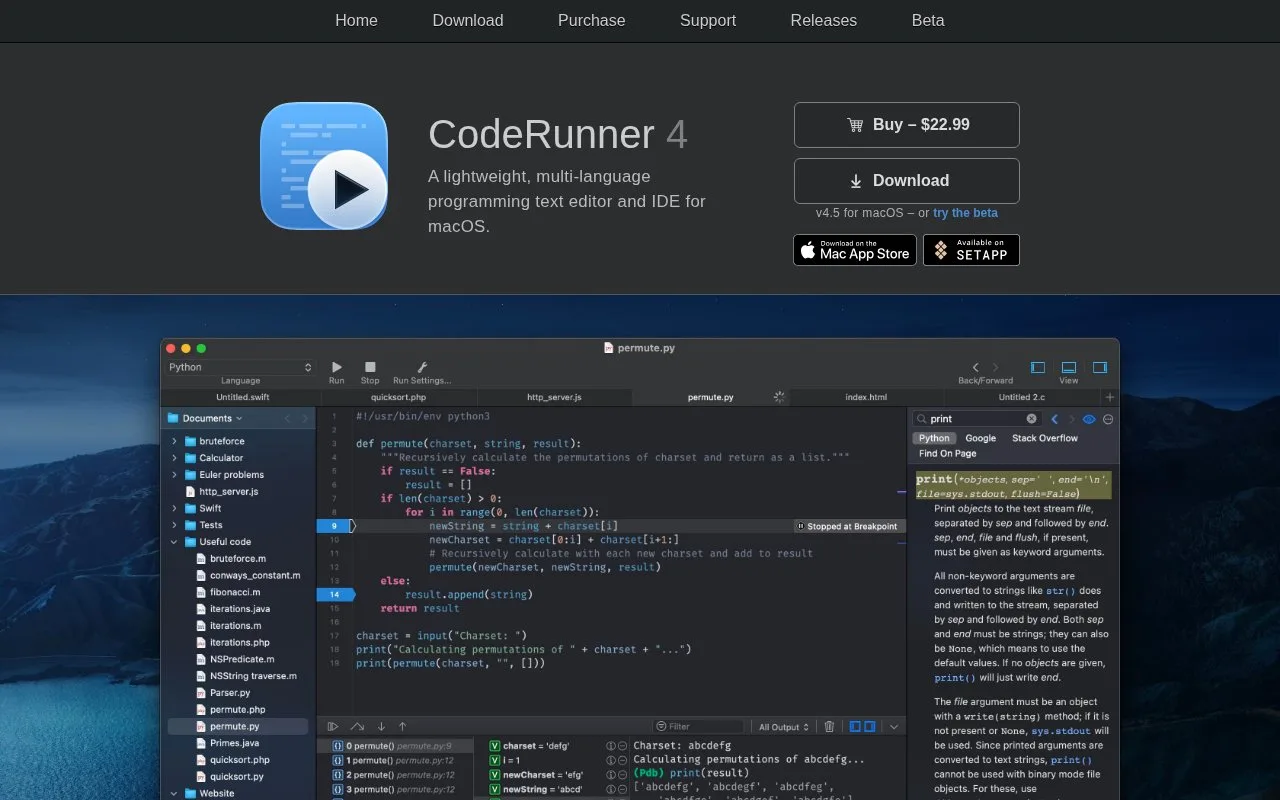Click the debugger step over icon
The width and height of the screenshot is (1280, 800).
tap(357, 727)
